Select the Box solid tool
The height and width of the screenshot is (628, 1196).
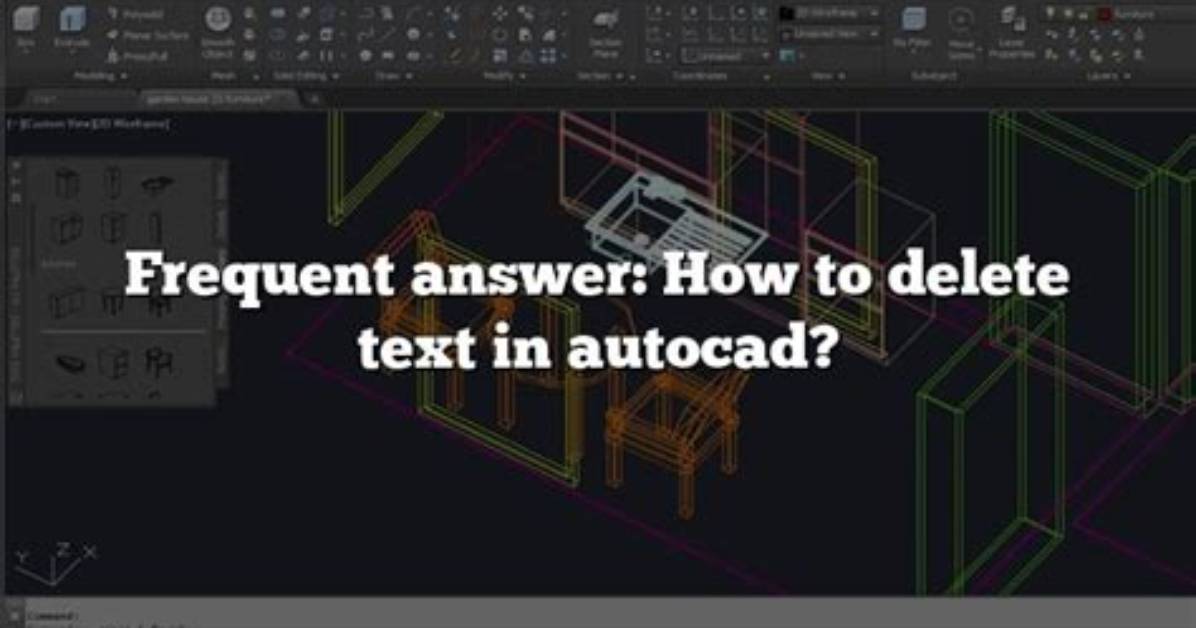26,27
